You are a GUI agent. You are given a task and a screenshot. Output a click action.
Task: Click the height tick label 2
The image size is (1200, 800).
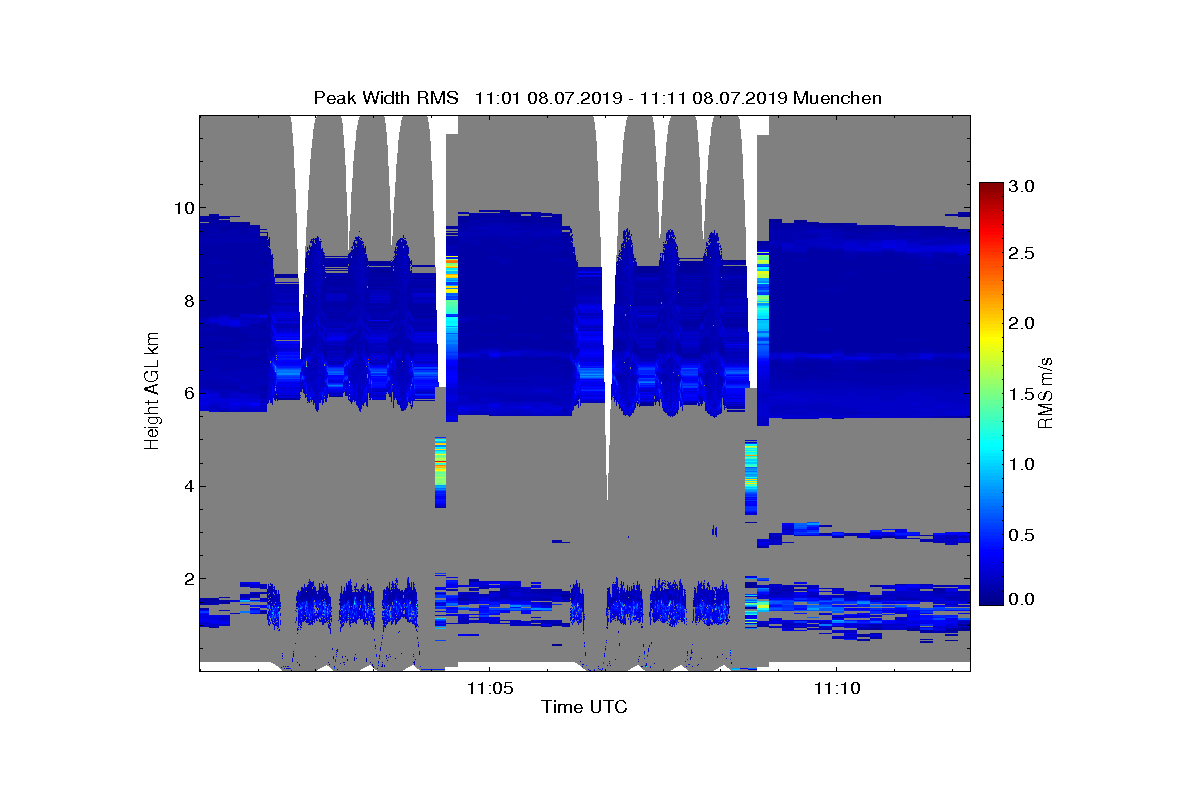click(x=187, y=579)
